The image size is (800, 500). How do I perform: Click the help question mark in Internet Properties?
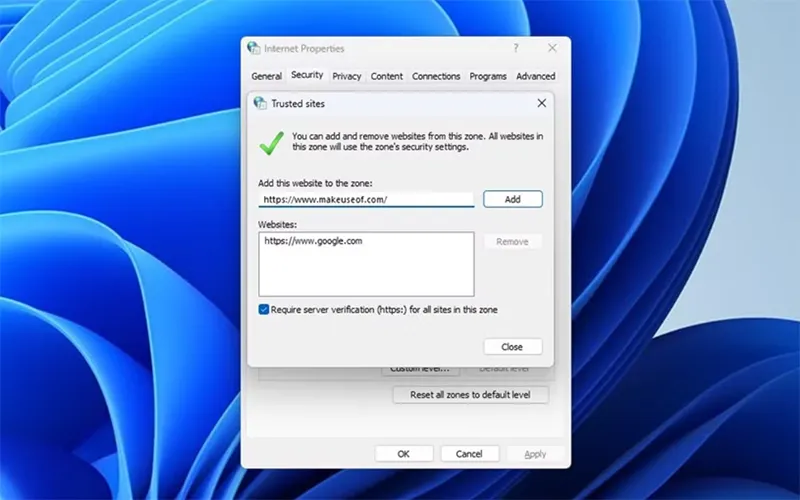tap(516, 48)
